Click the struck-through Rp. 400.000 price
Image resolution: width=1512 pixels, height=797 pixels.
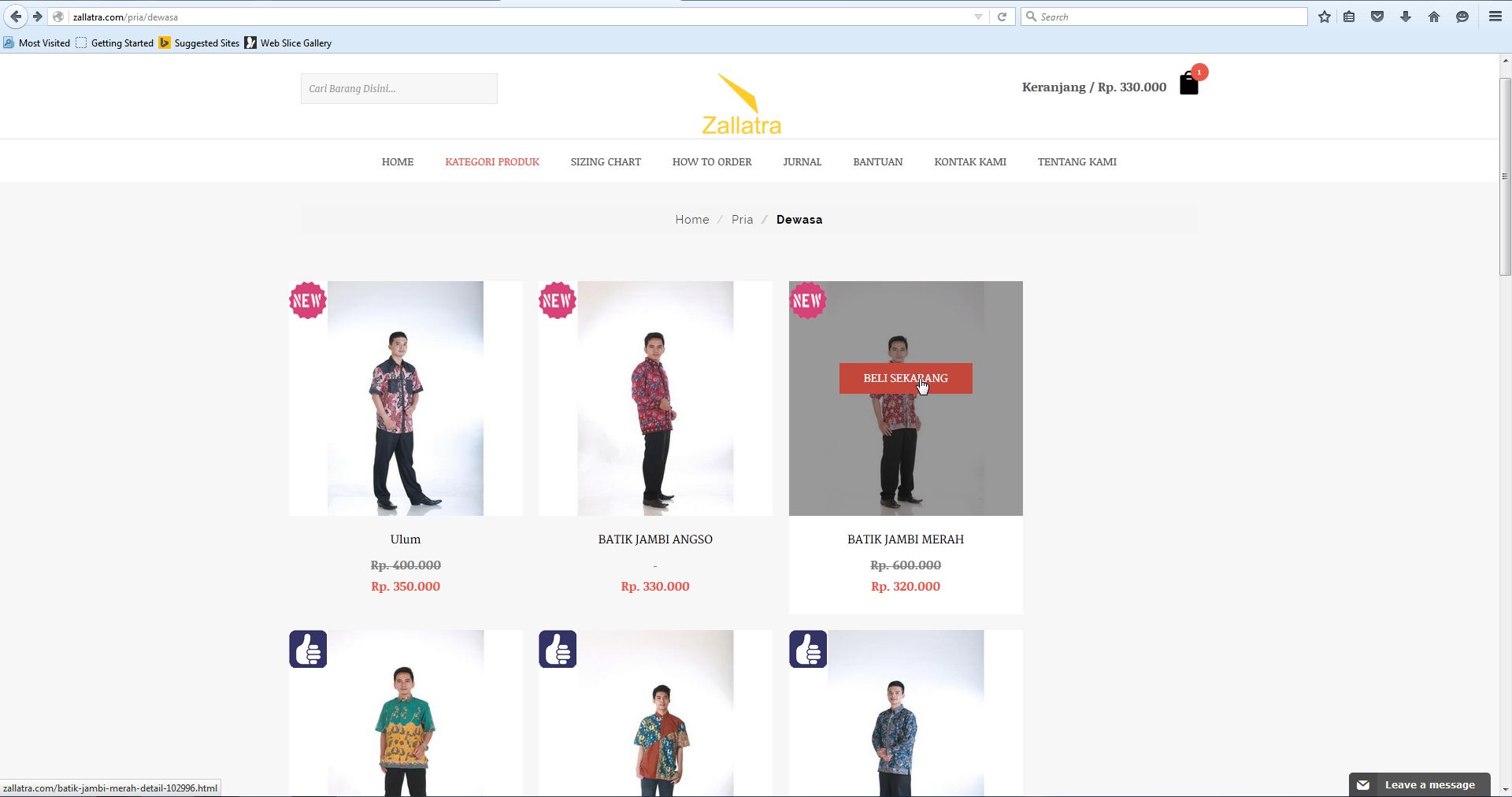point(406,565)
